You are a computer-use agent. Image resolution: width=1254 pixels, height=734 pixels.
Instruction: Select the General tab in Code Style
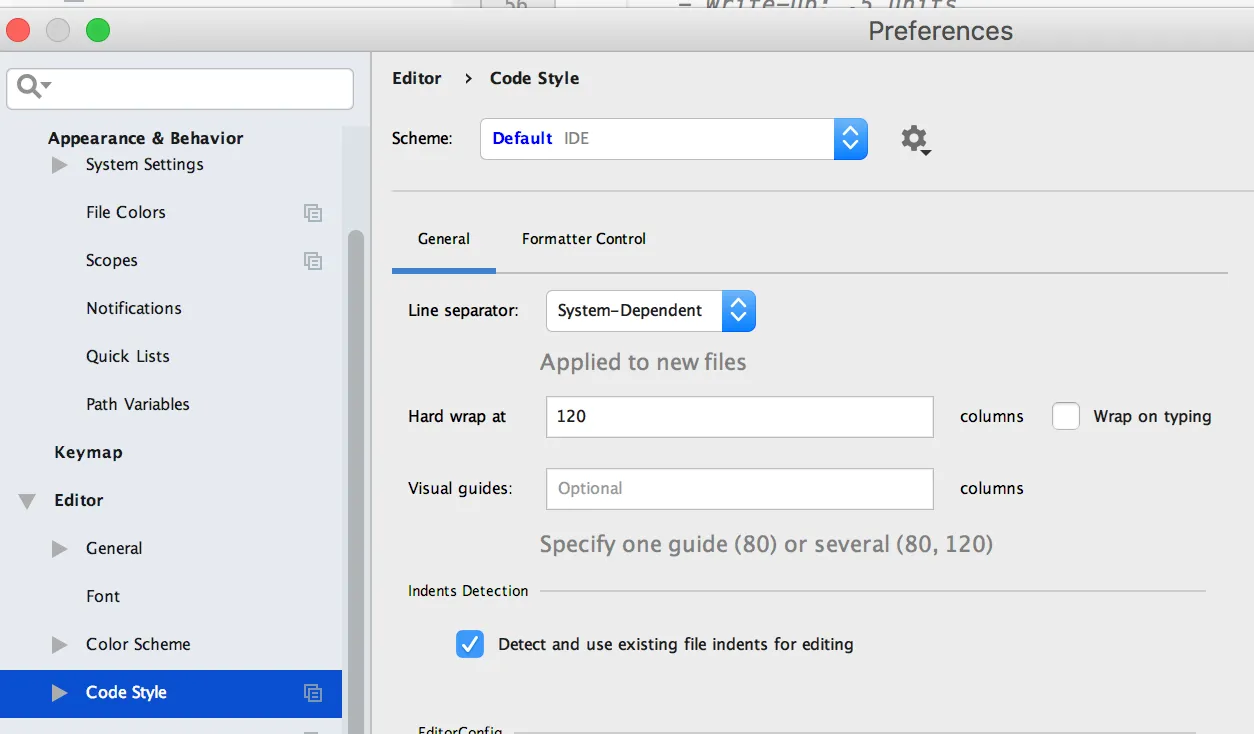(444, 239)
